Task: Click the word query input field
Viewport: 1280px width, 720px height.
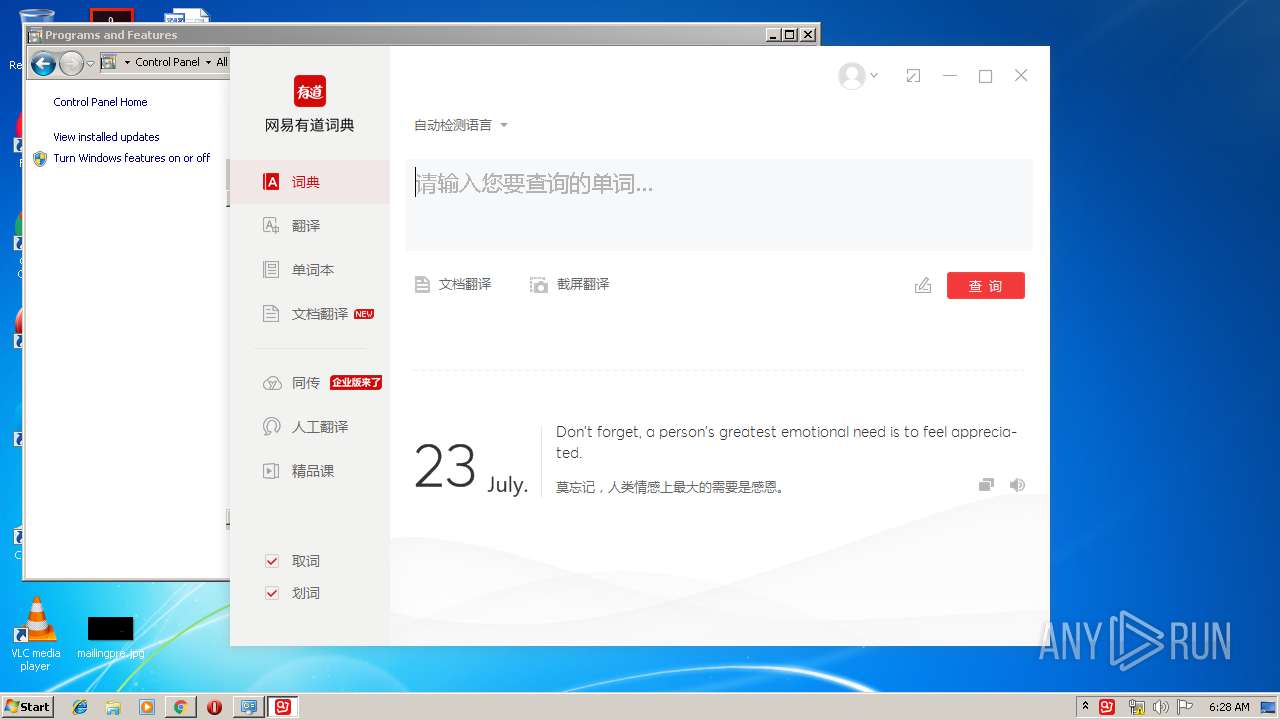Action: click(x=719, y=204)
